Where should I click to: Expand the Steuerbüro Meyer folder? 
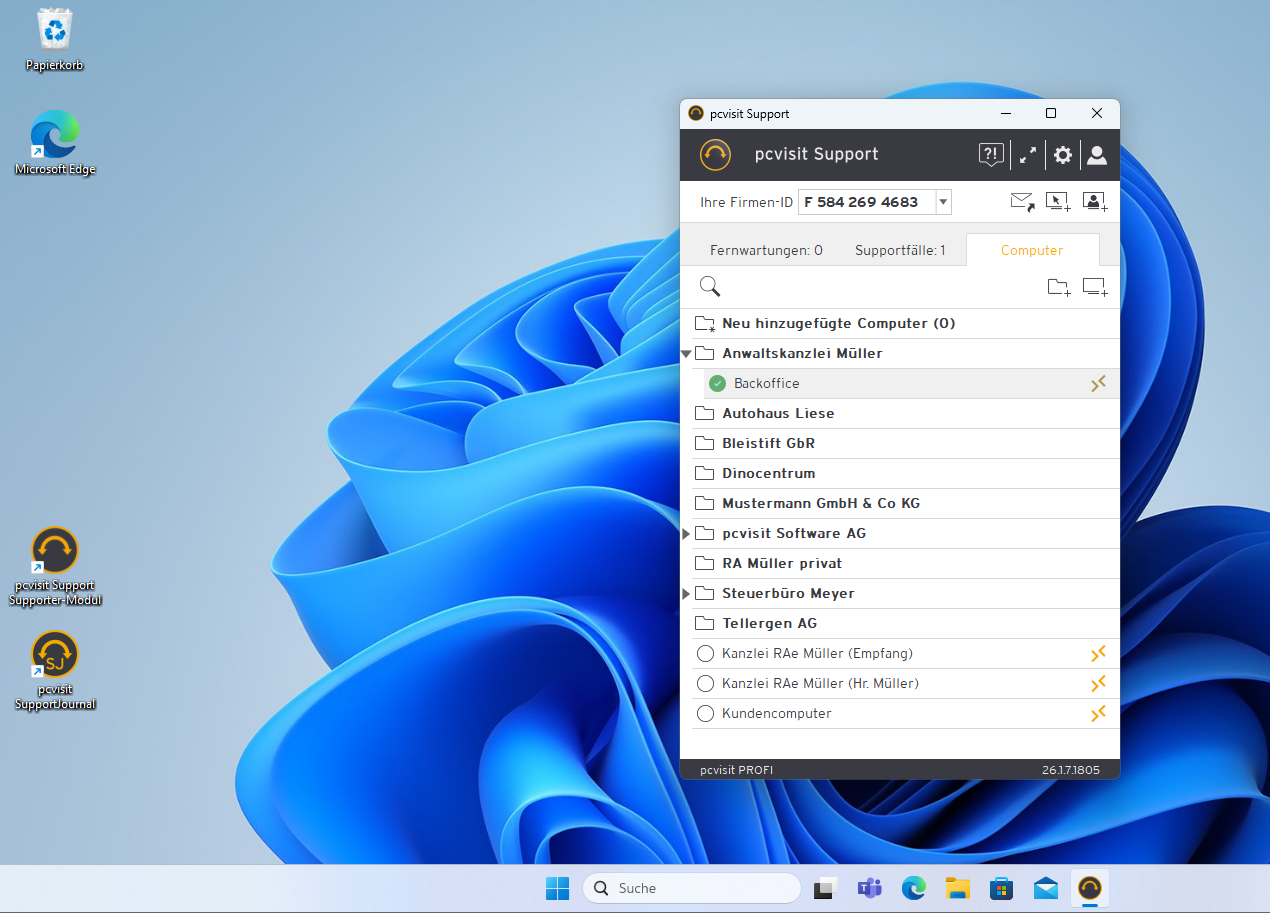(x=686, y=594)
